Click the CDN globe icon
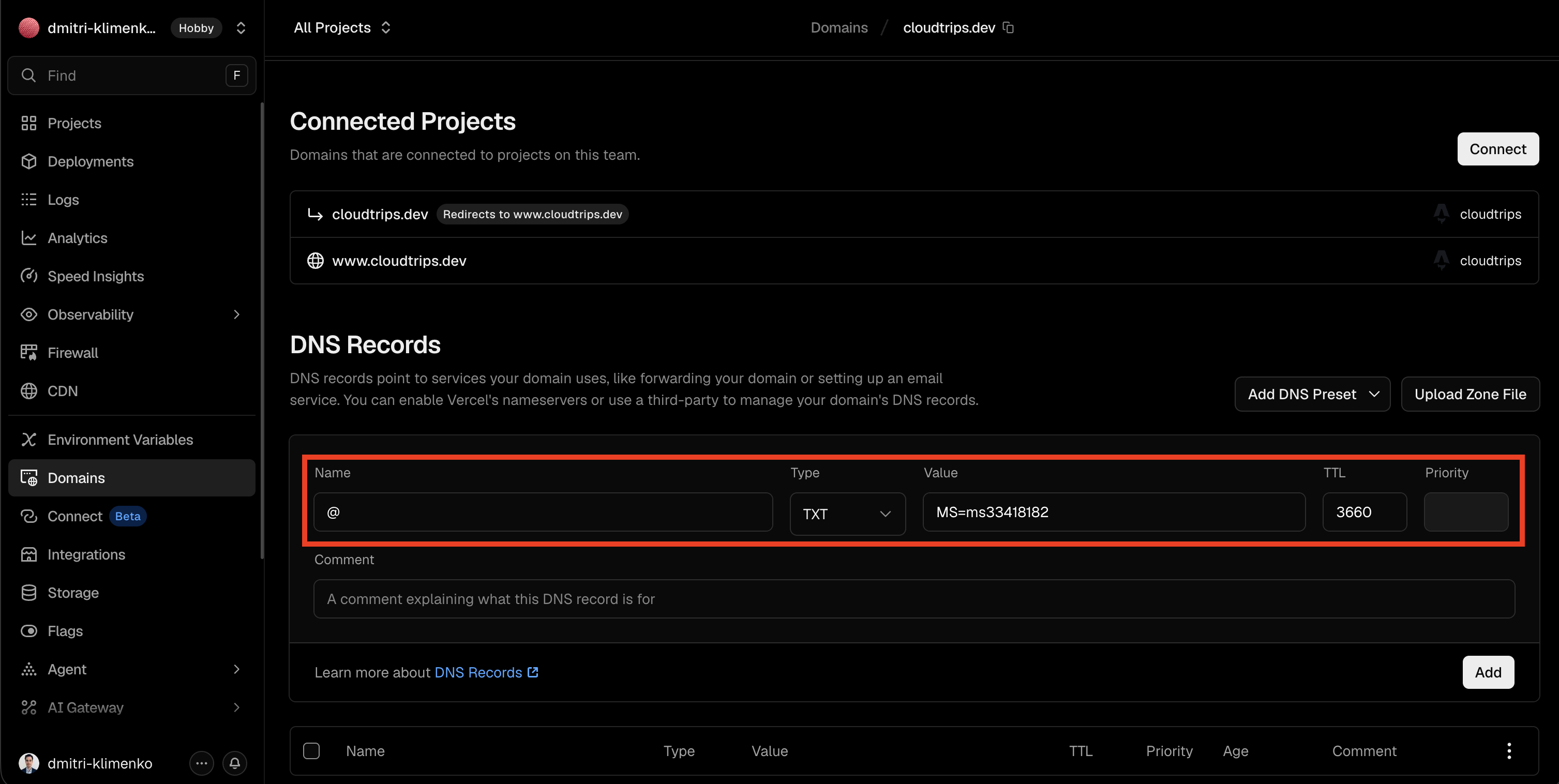This screenshot has width=1559, height=784. [x=28, y=391]
